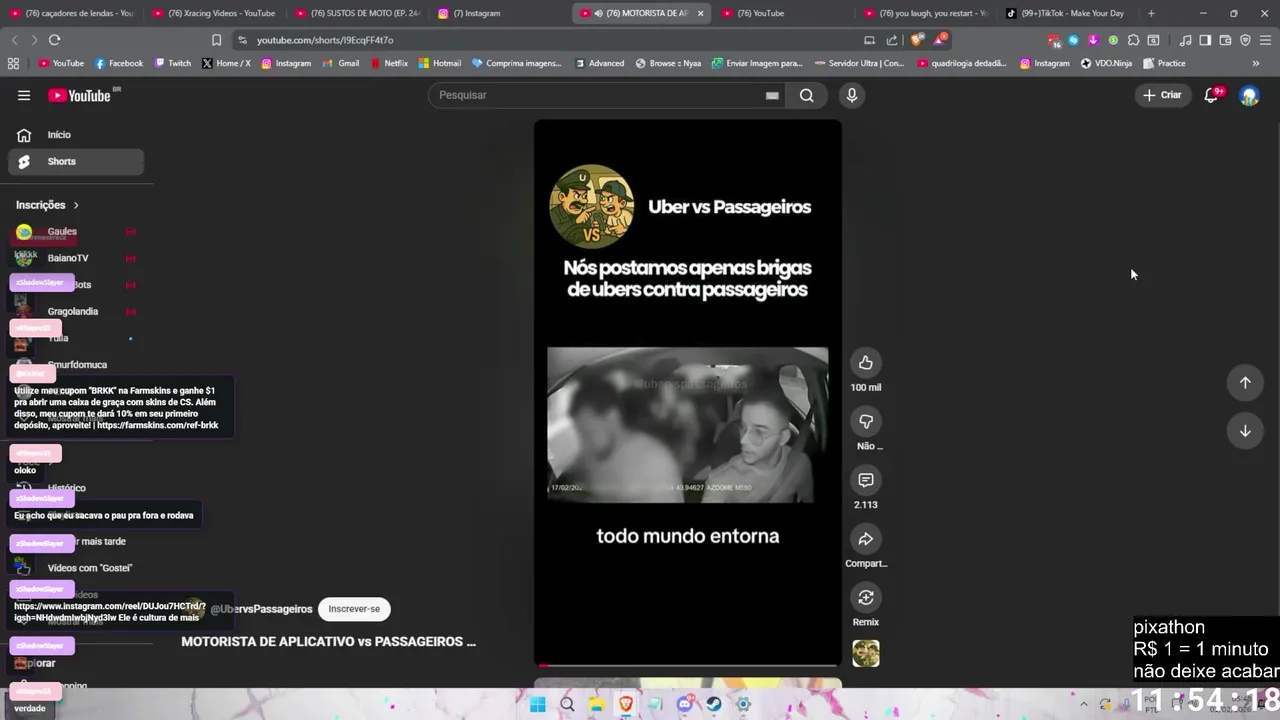Open YouTube notifications bell

[x=1211, y=95]
